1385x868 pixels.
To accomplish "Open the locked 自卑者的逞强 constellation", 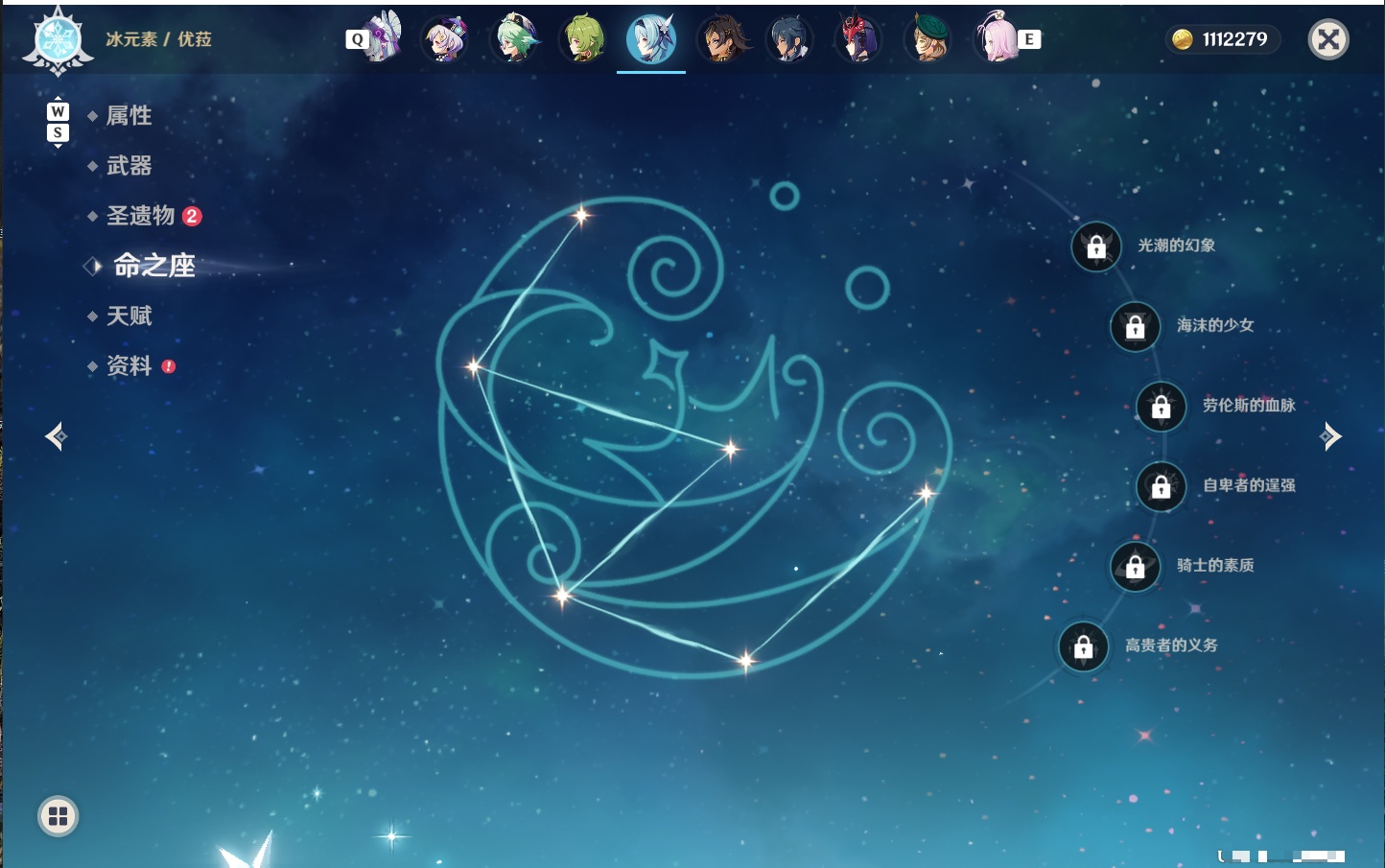I will (x=1162, y=486).
